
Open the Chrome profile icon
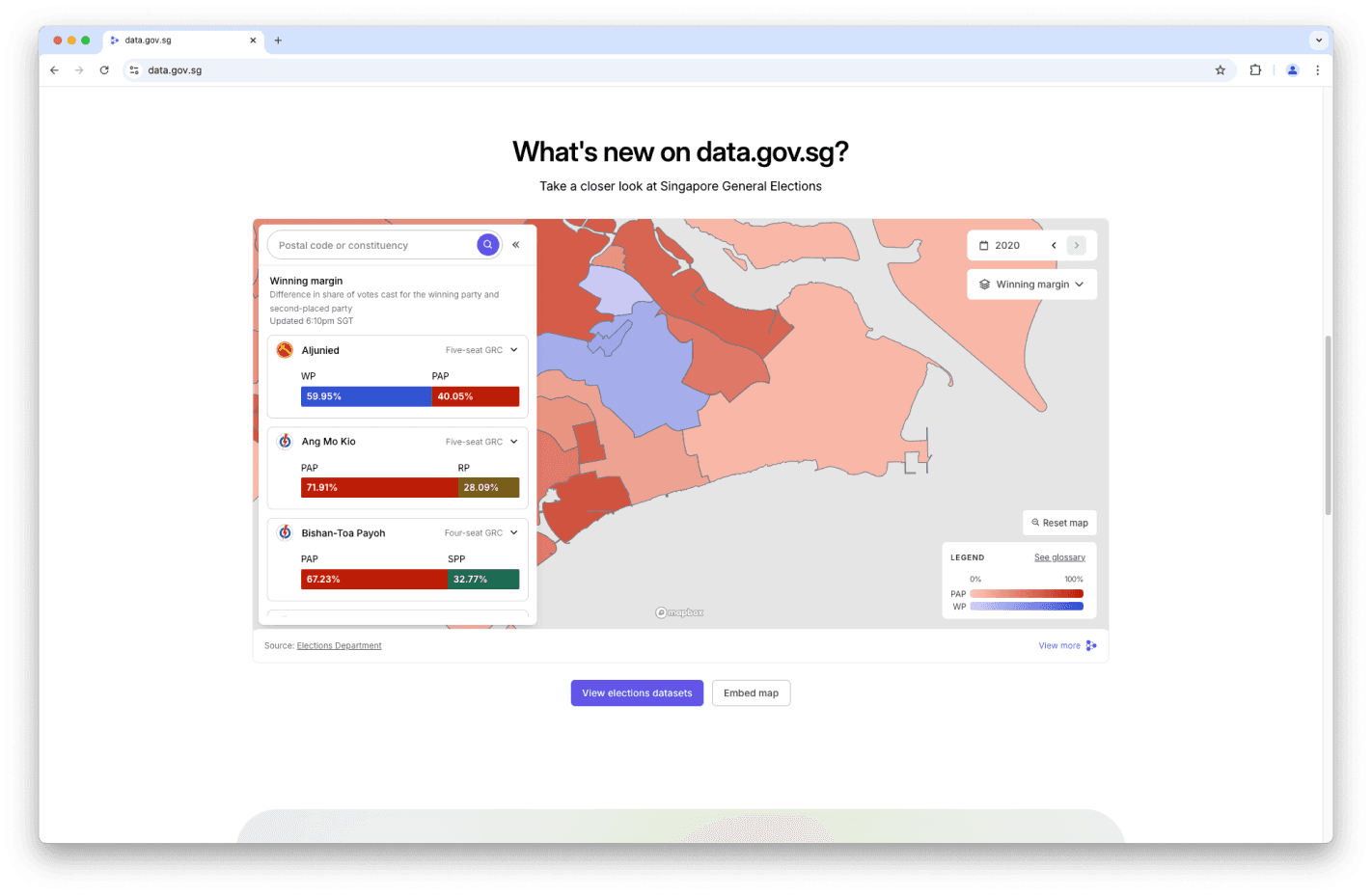1292,70
